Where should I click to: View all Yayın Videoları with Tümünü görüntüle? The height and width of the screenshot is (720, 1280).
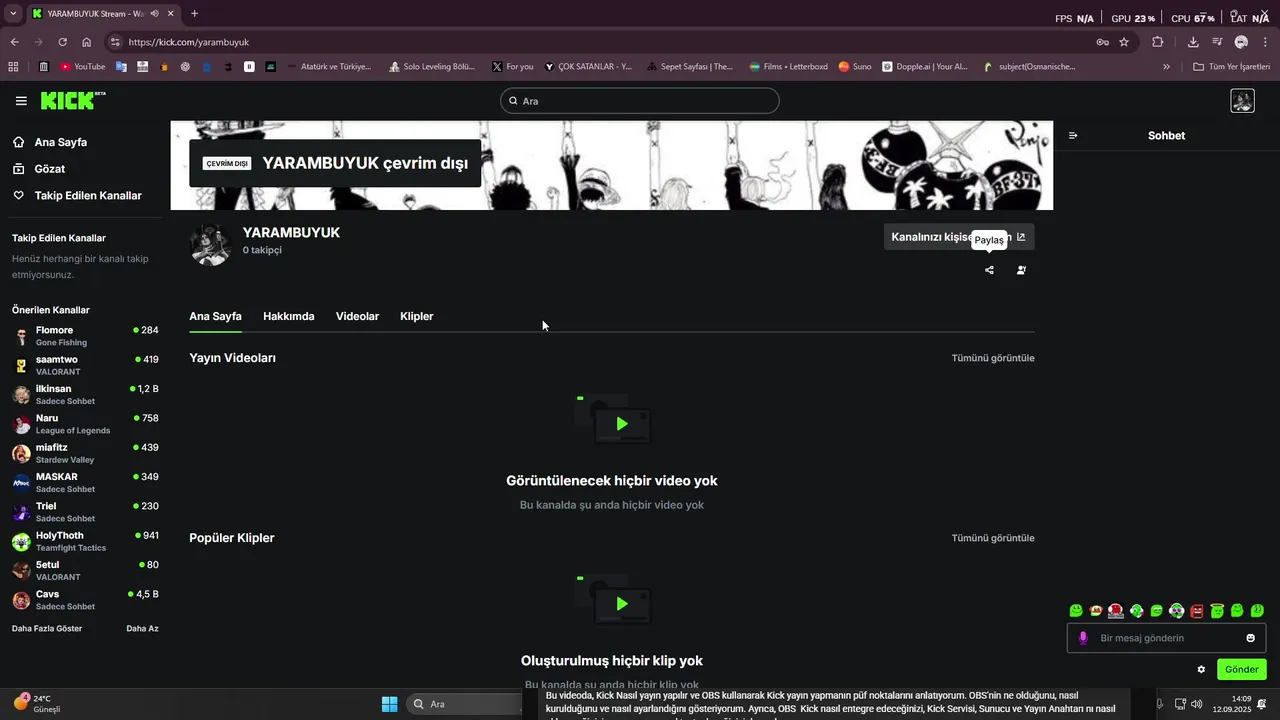[993, 358]
